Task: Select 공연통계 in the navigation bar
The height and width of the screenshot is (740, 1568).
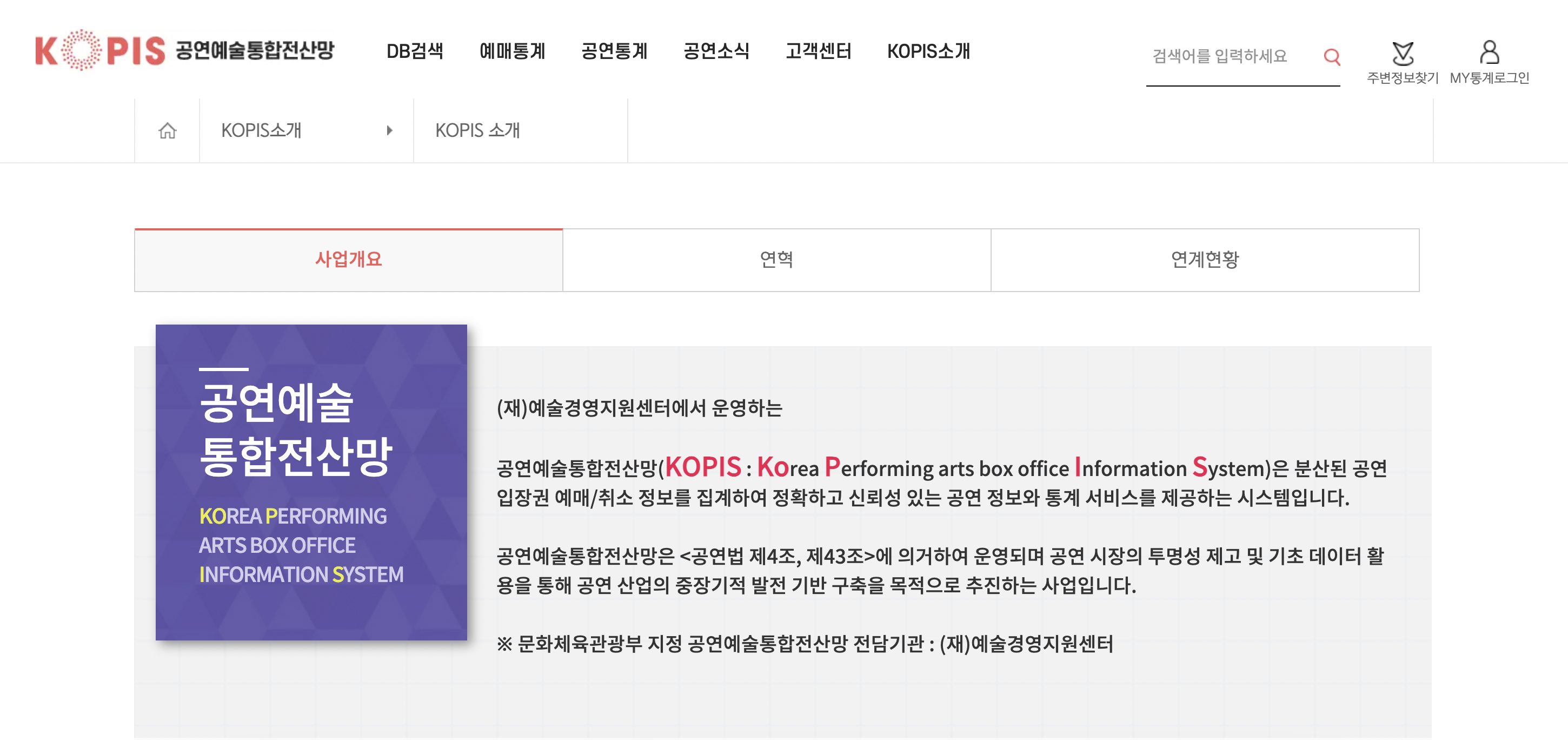Action: pyautogui.click(x=614, y=51)
